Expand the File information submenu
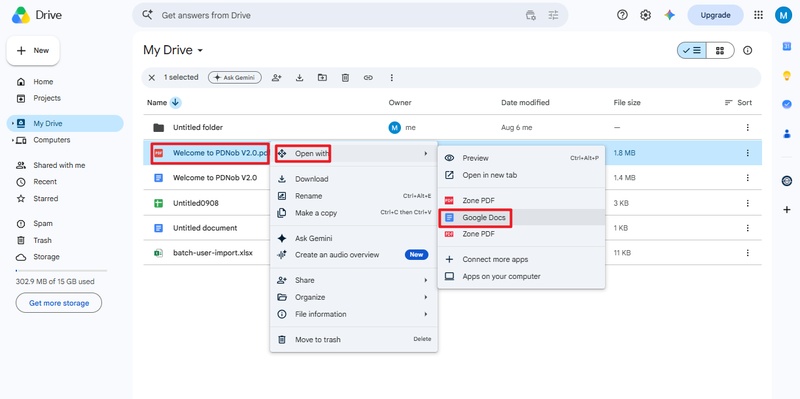 (354, 314)
